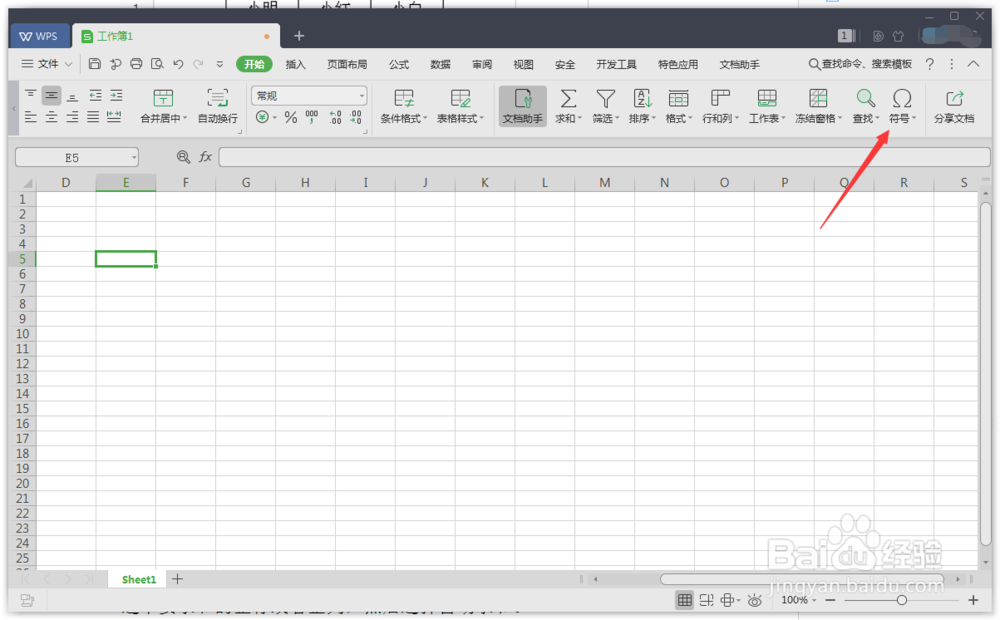Open help with question mark button
Screen dimensions: 1000x620
click(x=930, y=64)
